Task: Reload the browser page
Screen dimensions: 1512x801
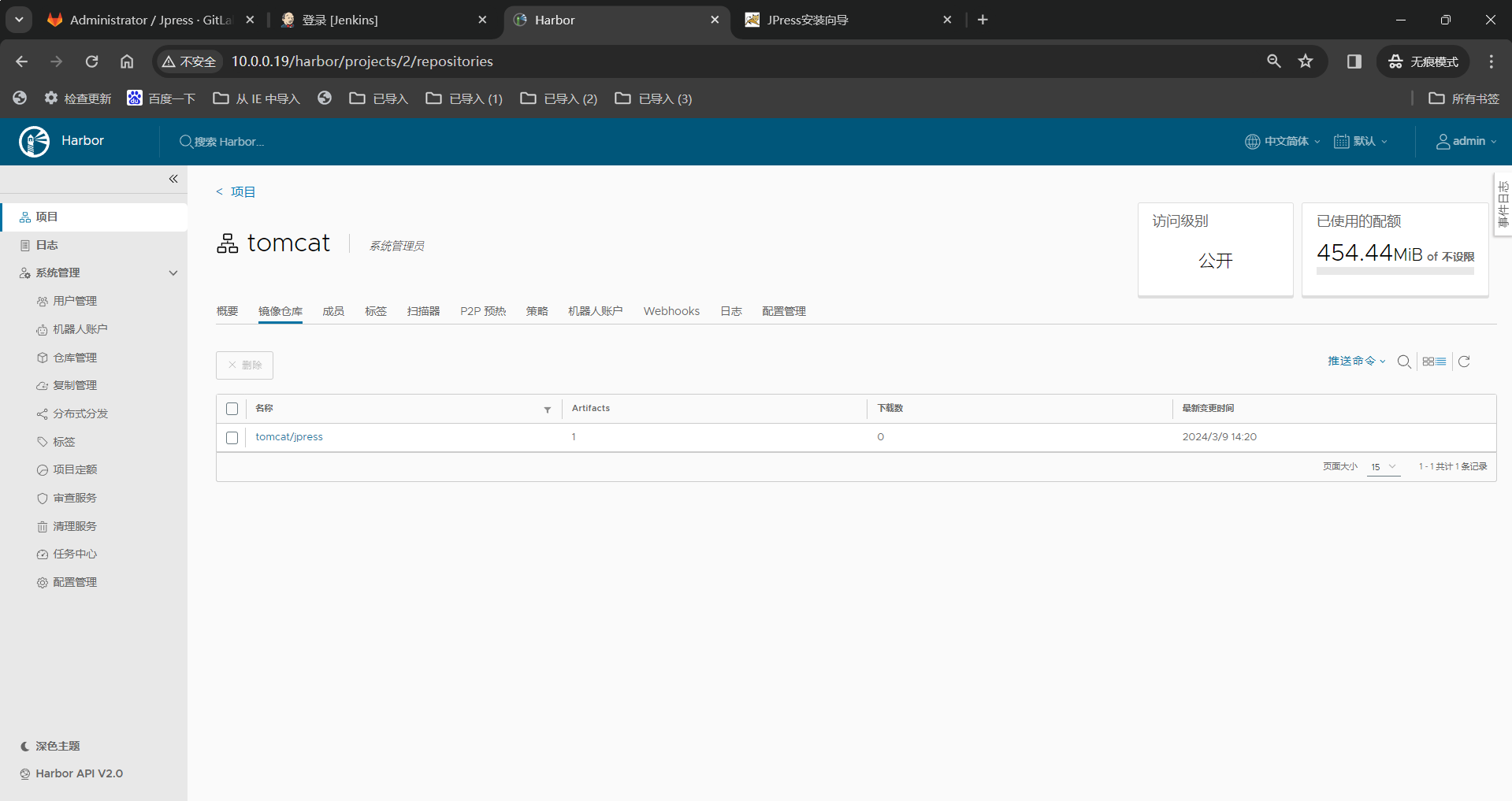Action: 91,61
